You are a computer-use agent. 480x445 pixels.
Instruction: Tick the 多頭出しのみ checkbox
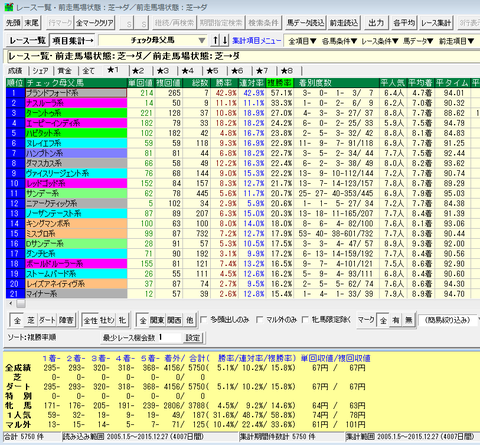[x=203, y=320]
